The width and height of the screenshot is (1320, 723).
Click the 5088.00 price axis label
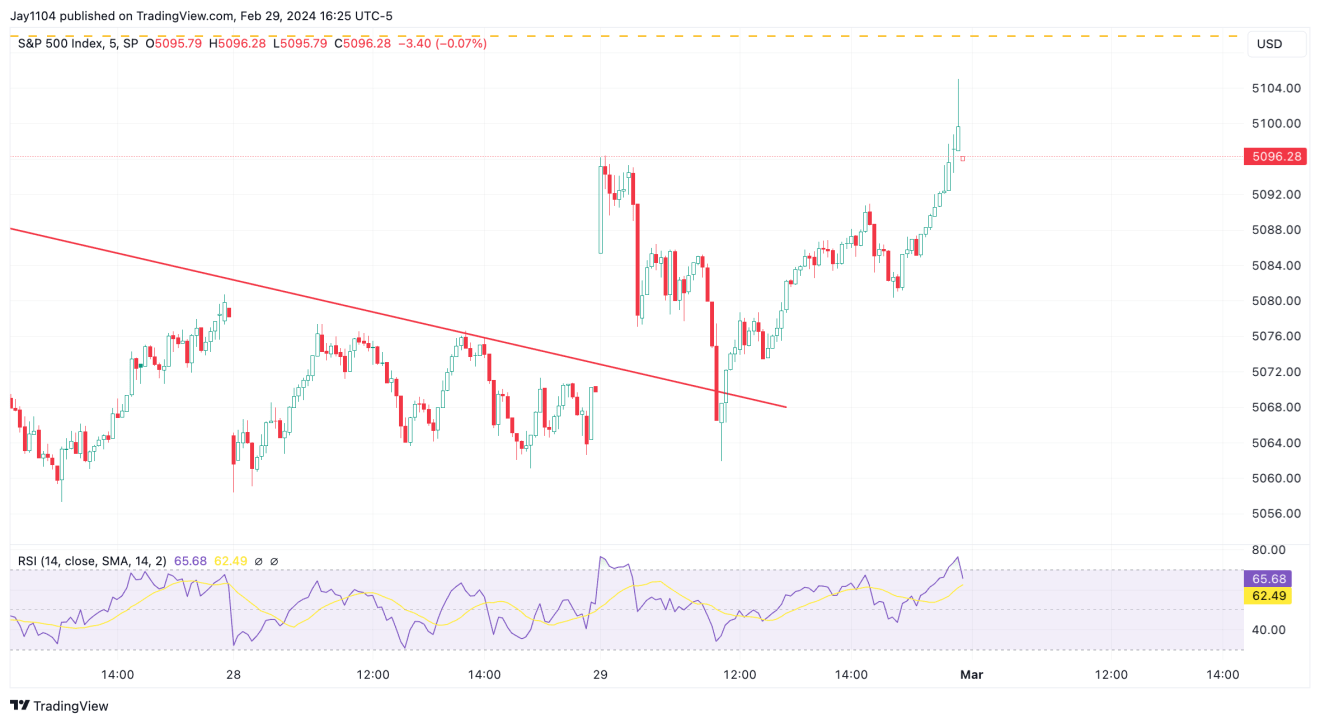(x=1276, y=230)
